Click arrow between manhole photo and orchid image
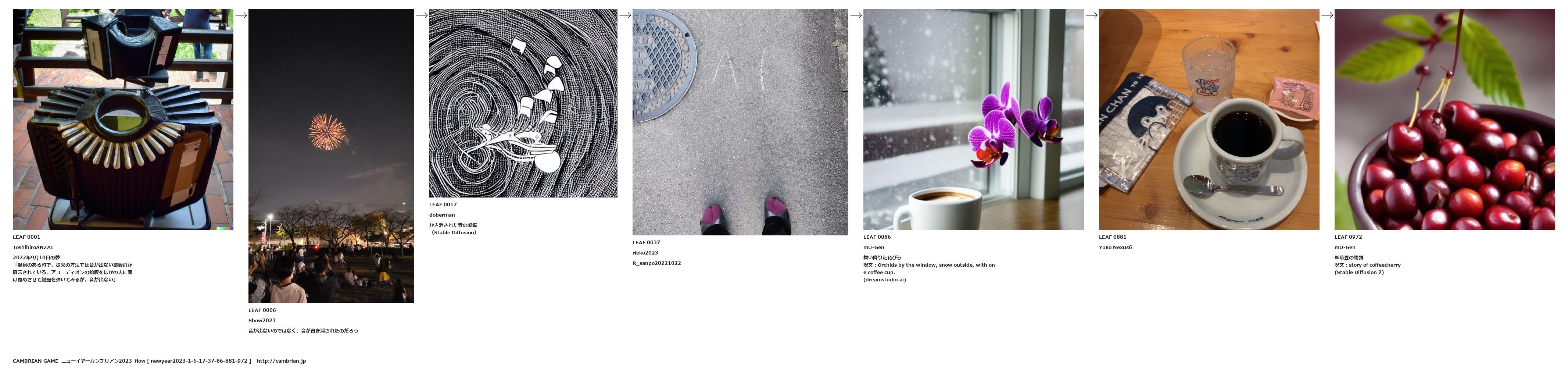1568x370 pixels. point(856,15)
